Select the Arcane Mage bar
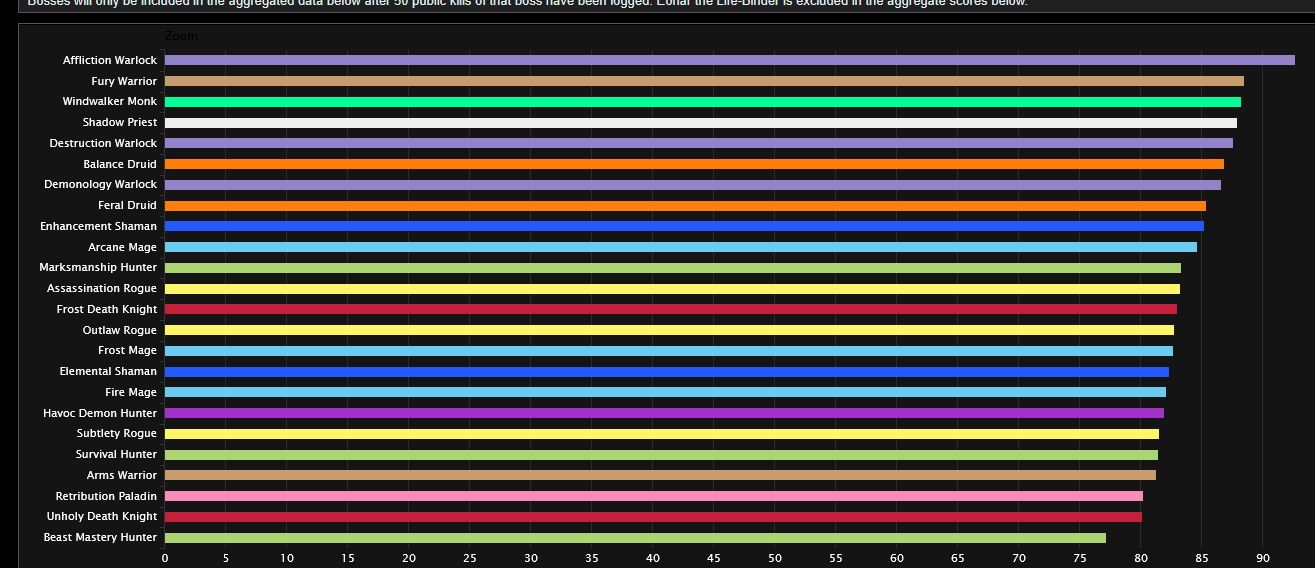Image resolution: width=1315 pixels, height=568 pixels. pos(681,247)
